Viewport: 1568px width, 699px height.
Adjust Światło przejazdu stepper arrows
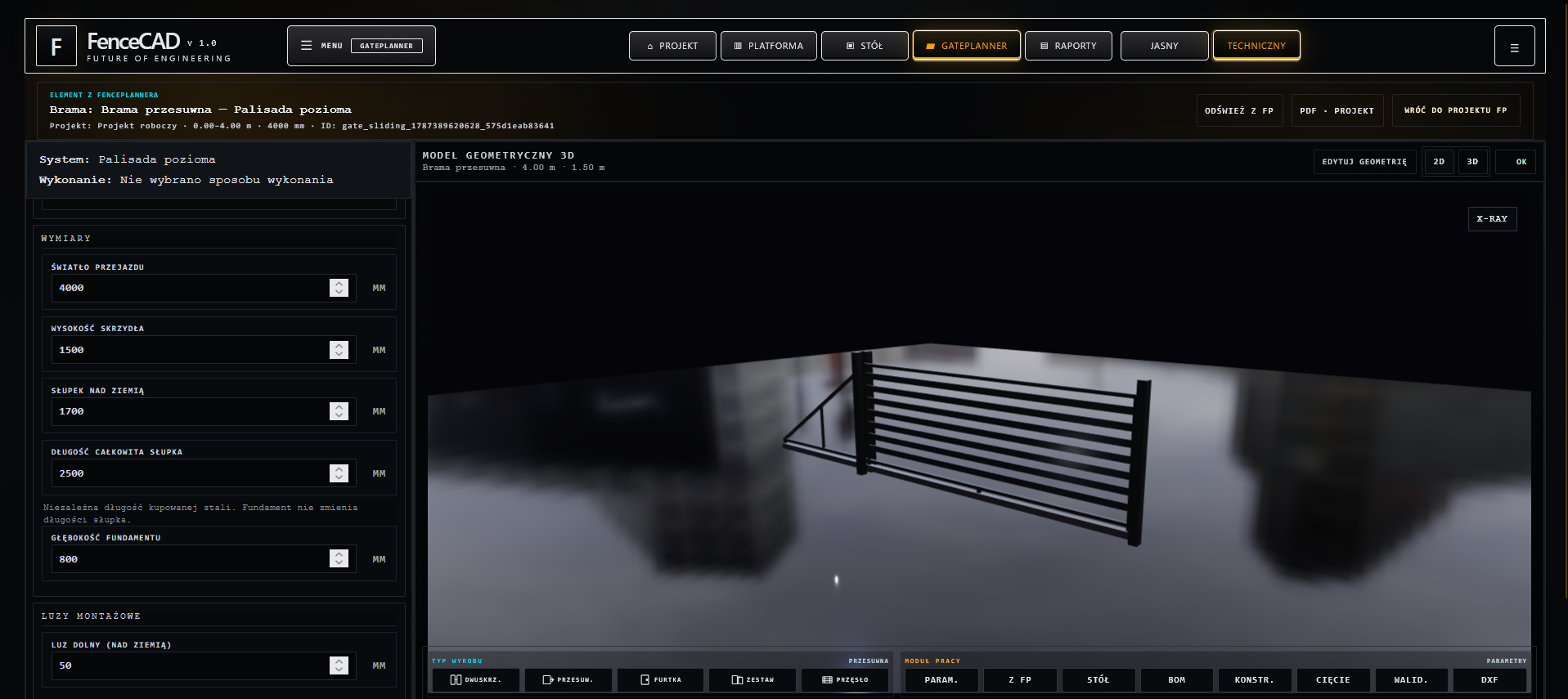339,288
